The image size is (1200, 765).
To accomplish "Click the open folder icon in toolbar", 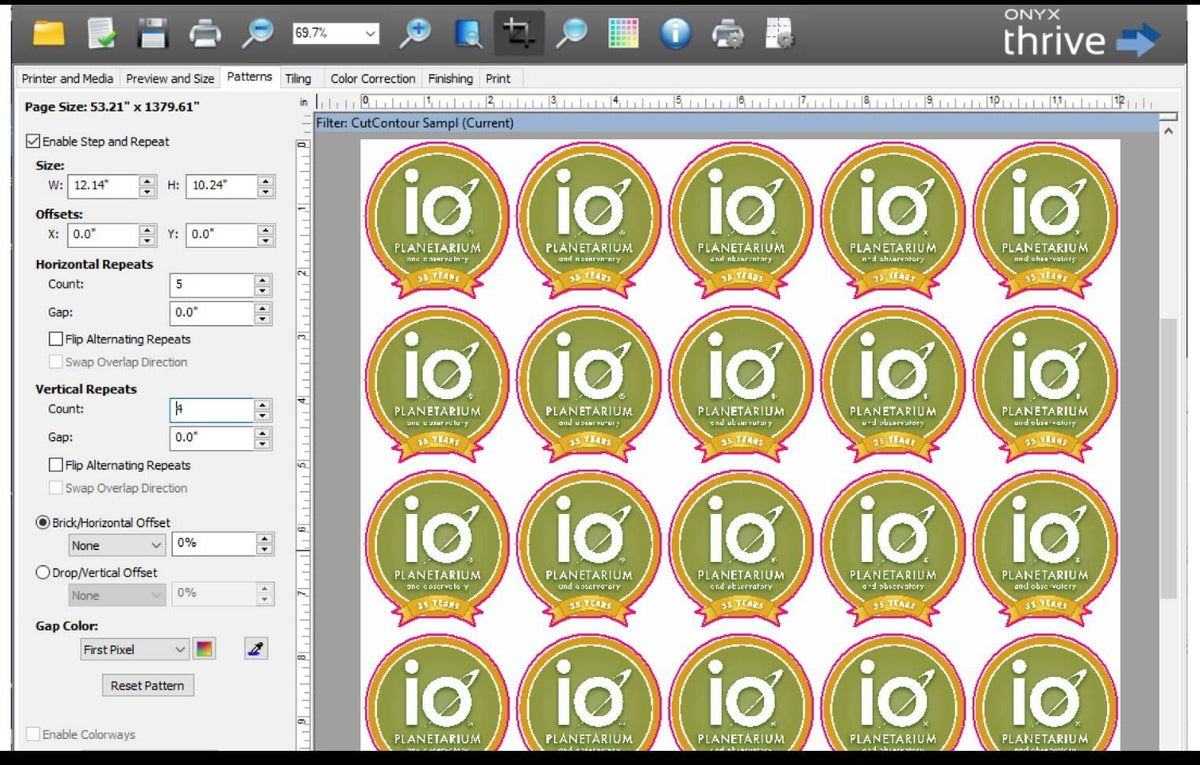I will [48, 34].
